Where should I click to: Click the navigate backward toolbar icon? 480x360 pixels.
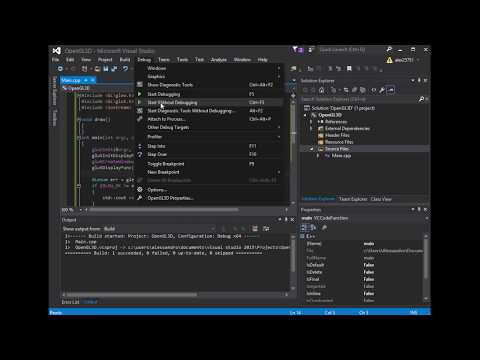point(60,69)
